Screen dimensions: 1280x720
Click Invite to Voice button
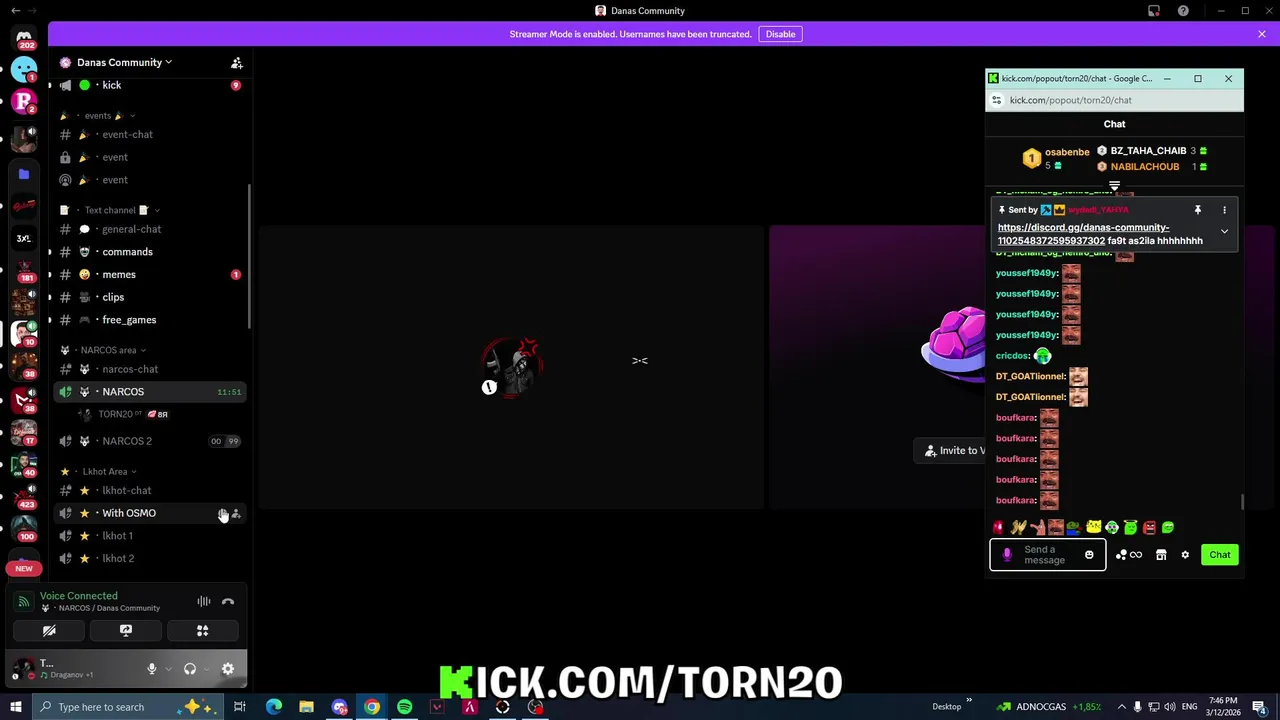tap(950, 451)
